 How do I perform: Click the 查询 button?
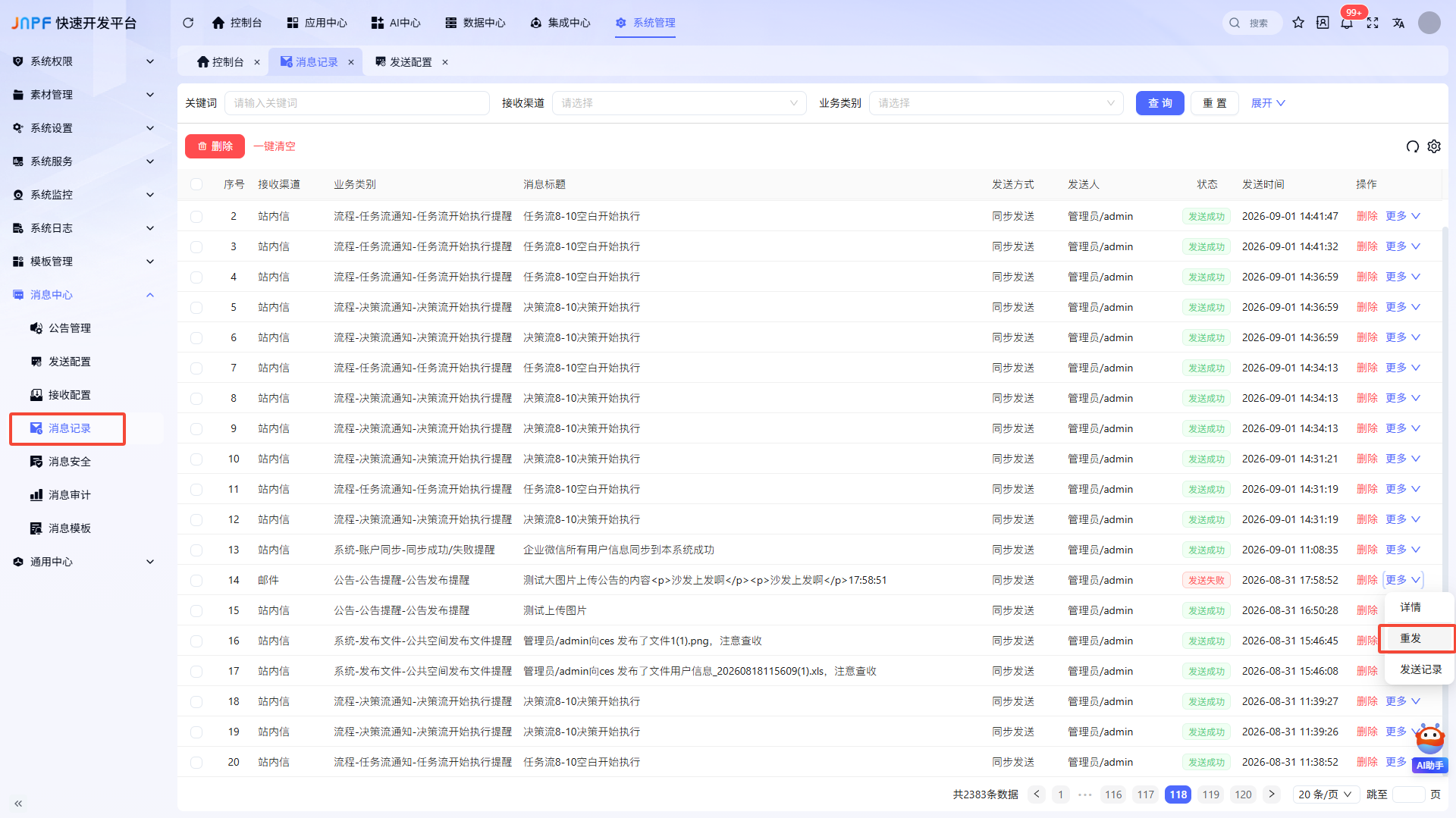[x=1160, y=103]
